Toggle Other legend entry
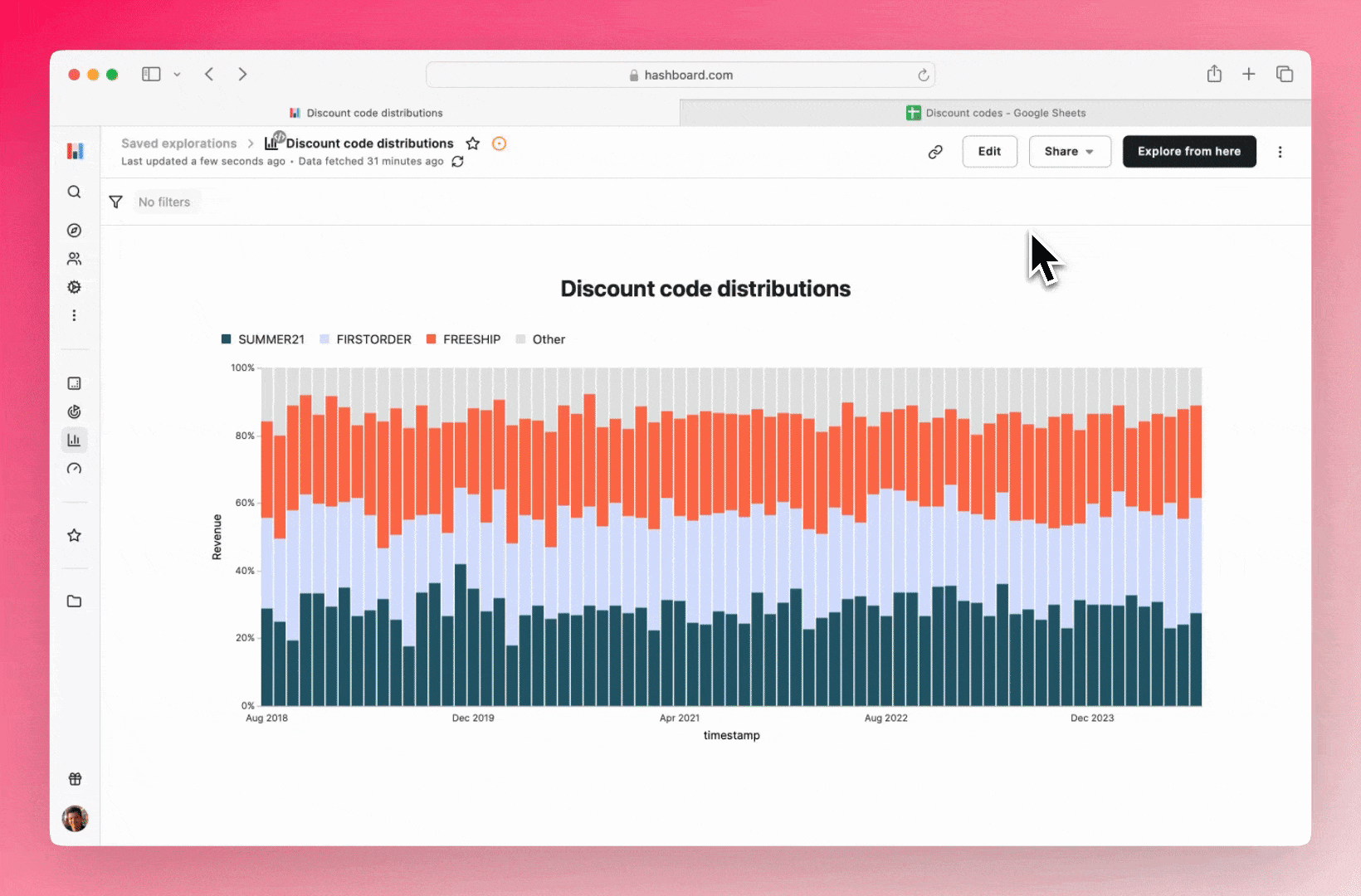The height and width of the screenshot is (896, 1361). [540, 339]
